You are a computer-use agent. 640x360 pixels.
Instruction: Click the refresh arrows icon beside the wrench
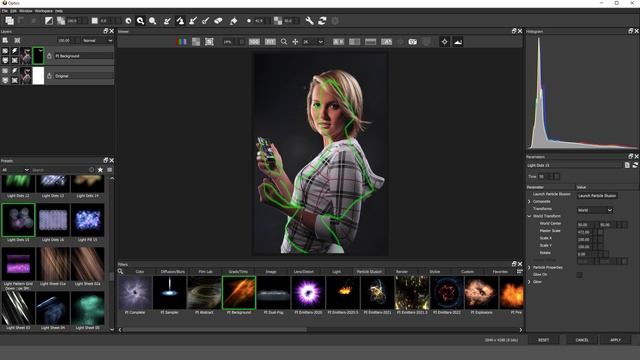322,20
